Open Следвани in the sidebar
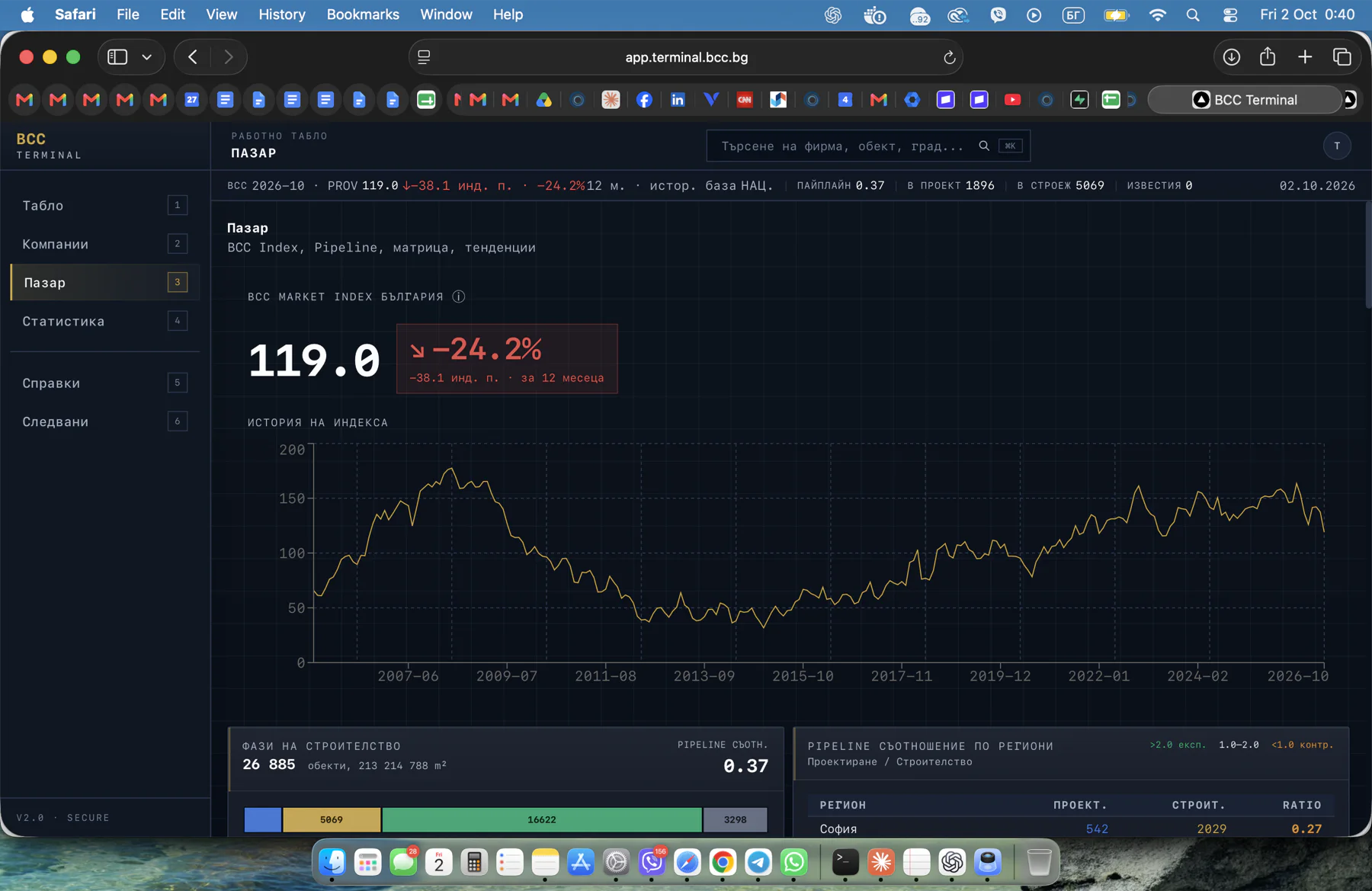This screenshot has height=891, width=1372. click(105, 421)
